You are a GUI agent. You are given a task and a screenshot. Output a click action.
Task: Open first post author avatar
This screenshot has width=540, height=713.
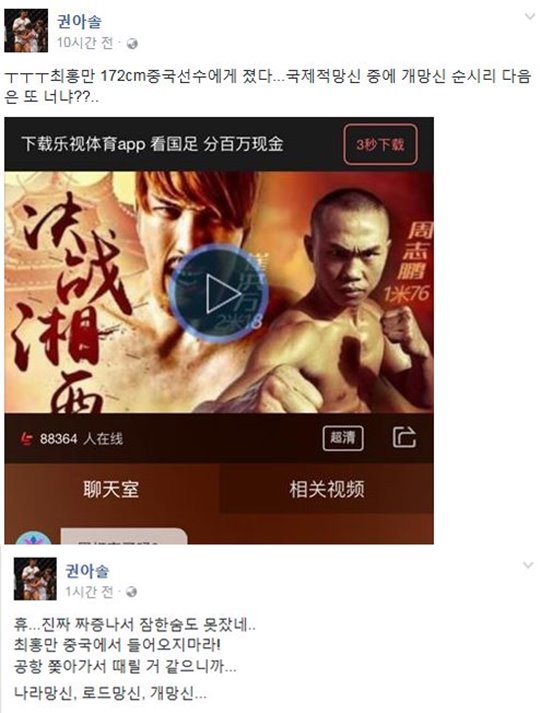(26, 30)
